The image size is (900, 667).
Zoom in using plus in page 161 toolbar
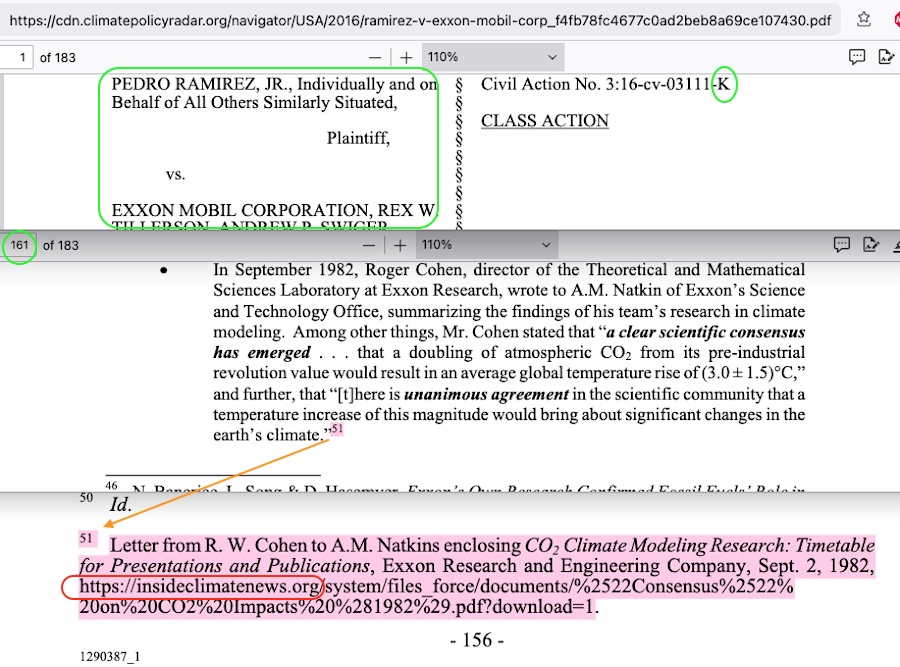coord(400,245)
